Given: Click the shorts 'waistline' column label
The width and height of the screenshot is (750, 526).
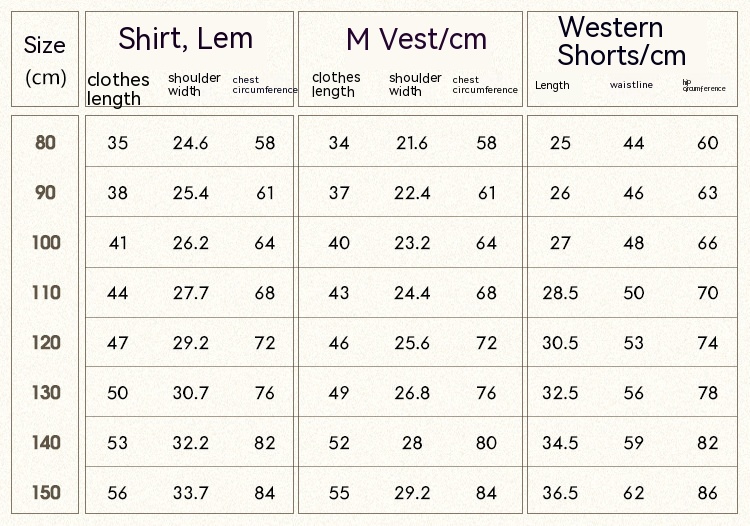Looking at the screenshot, I should (631, 85).
